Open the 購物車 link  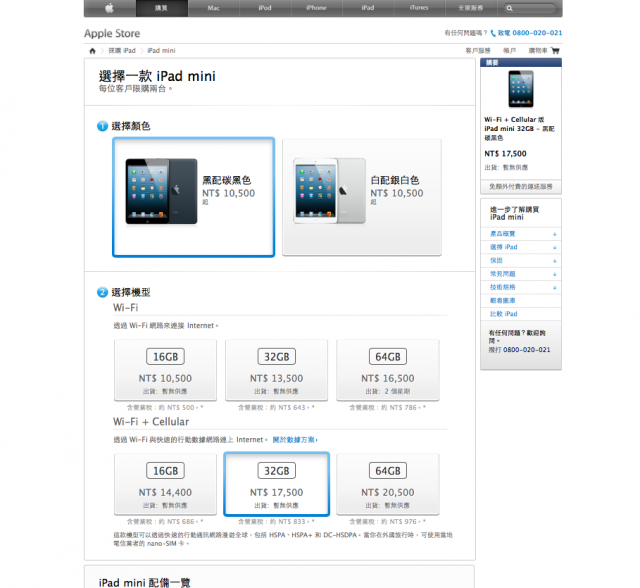pos(538,51)
